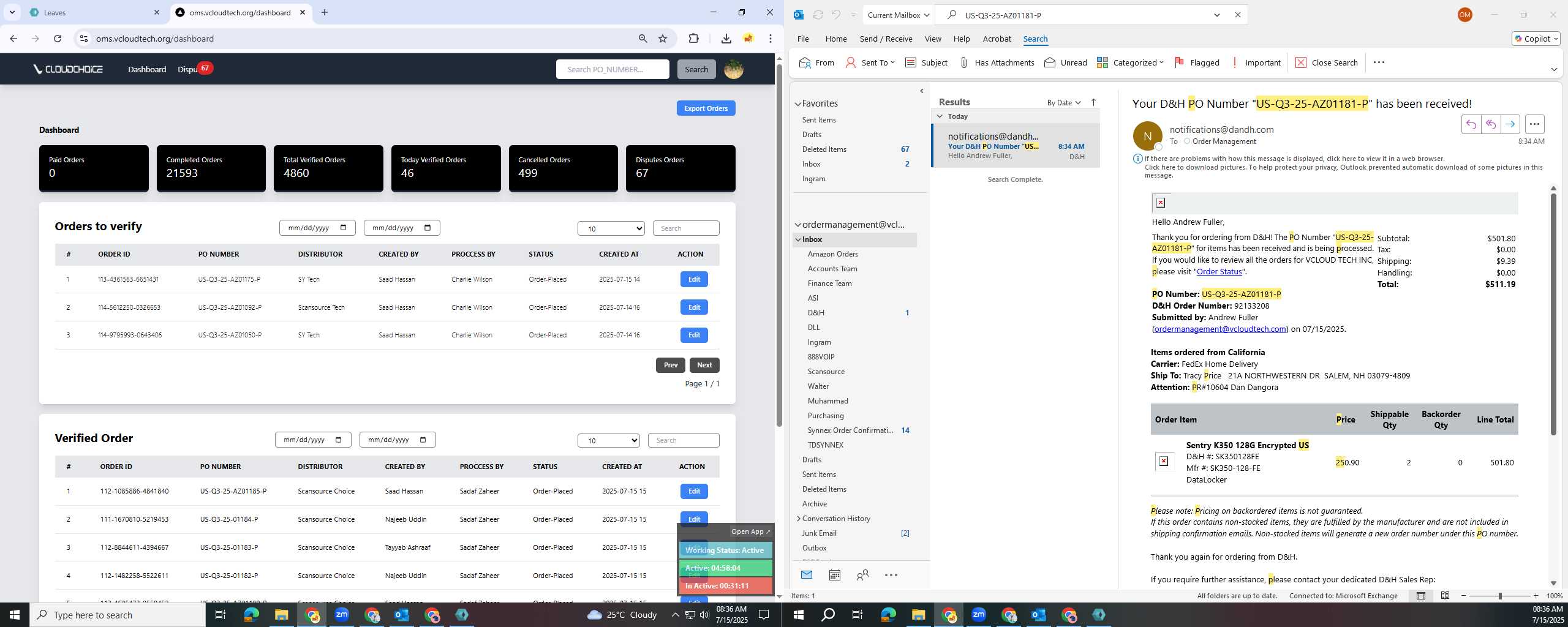
Task: Open Sent To dropdown
Action: (x=870, y=62)
